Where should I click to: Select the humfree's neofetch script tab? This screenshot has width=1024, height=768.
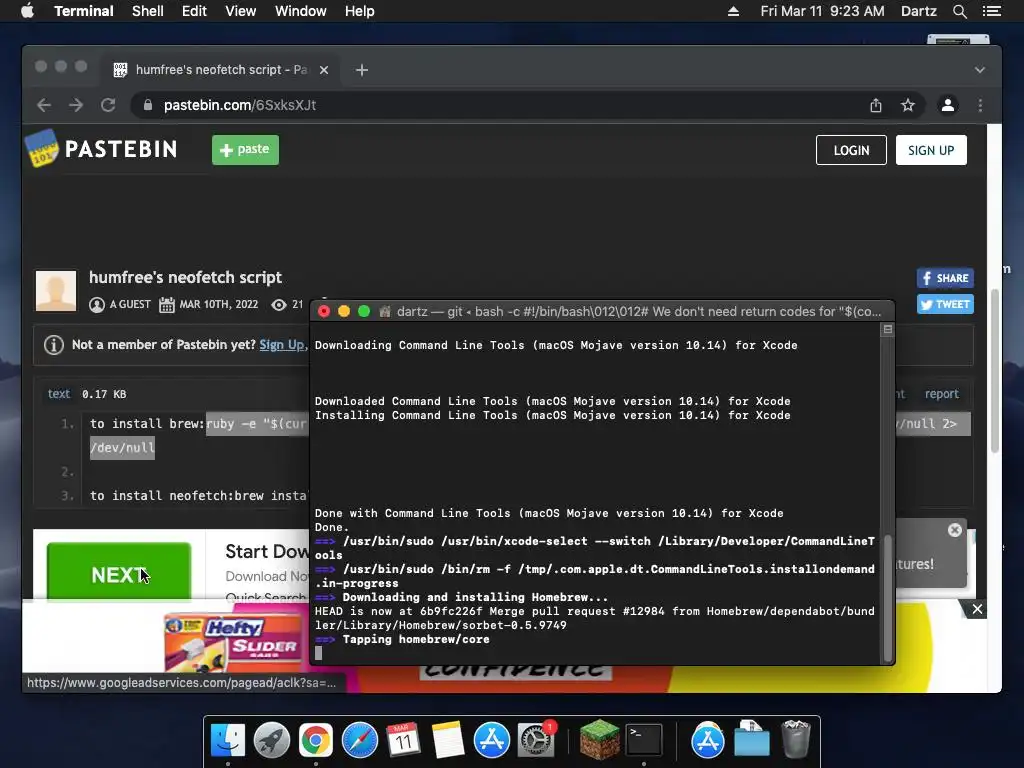click(x=221, y=69)
